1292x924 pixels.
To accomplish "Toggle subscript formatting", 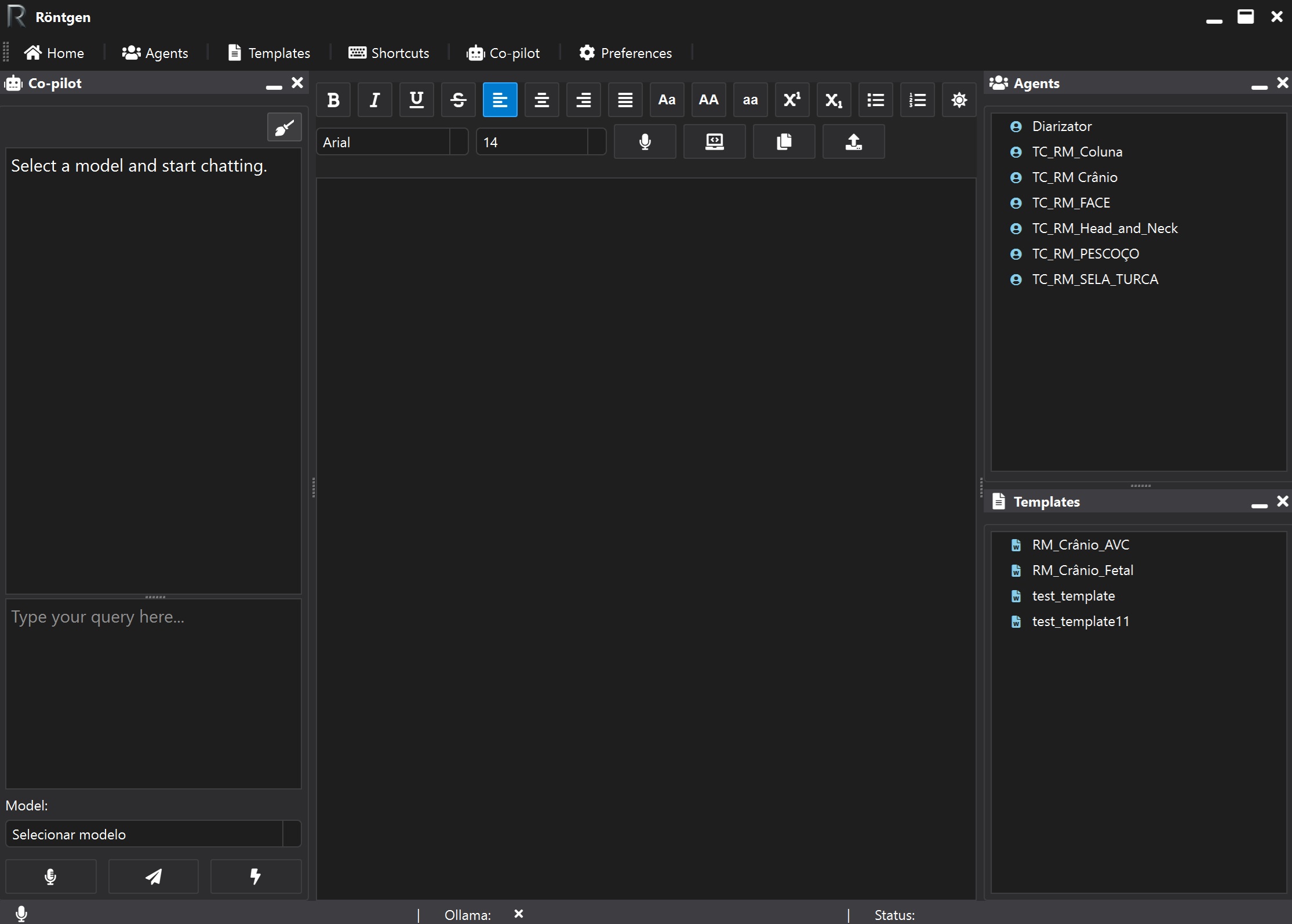I will coord(834,100).
